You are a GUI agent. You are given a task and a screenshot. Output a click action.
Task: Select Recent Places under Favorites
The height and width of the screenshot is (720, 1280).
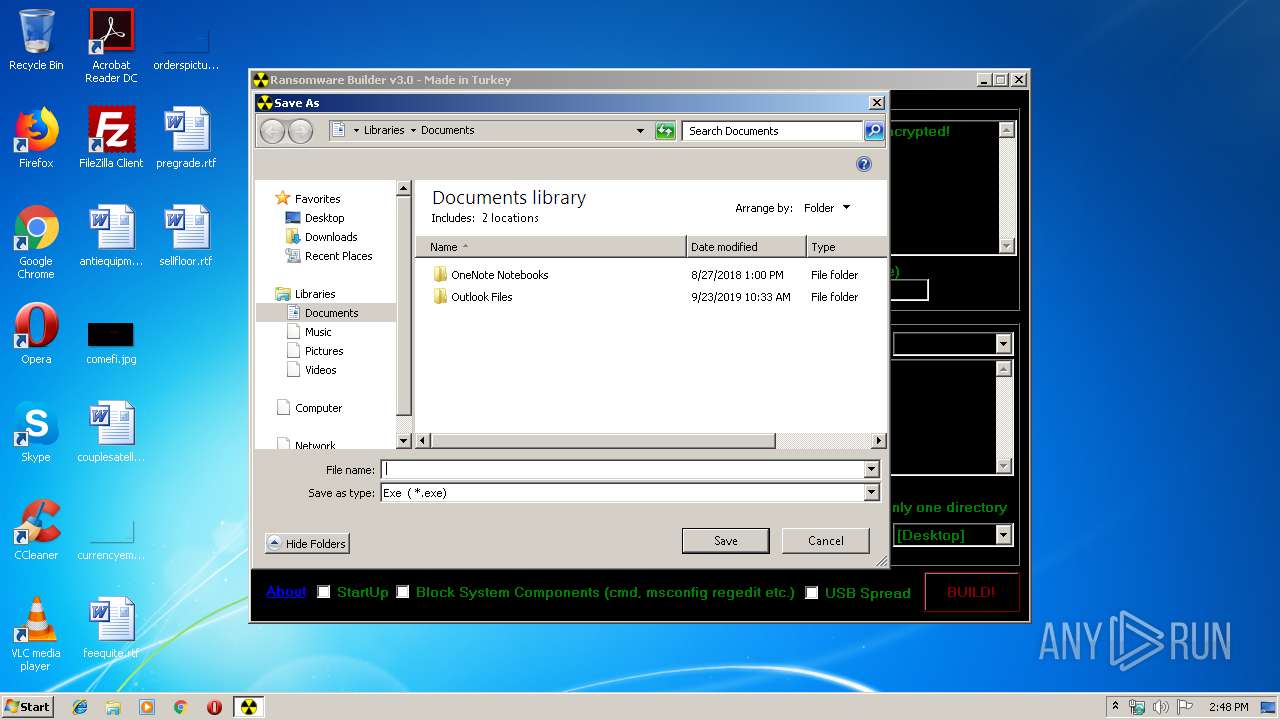click(x=338, y=256)
